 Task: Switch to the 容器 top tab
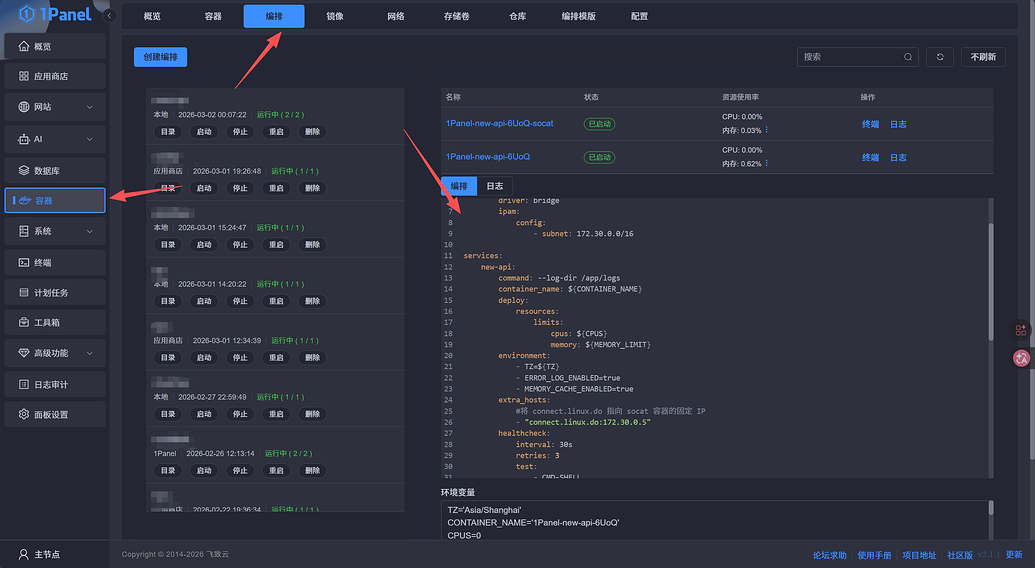coord(213,16)
